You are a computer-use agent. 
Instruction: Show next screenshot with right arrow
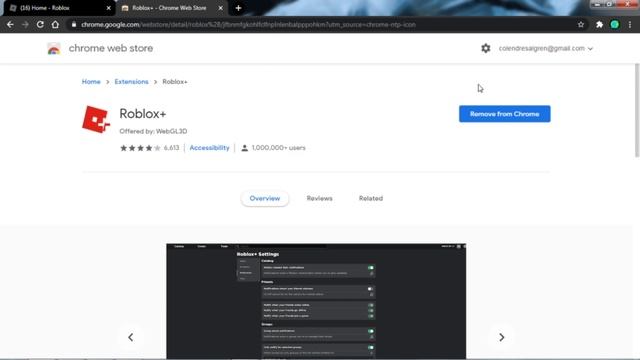(x=502, y=337)
